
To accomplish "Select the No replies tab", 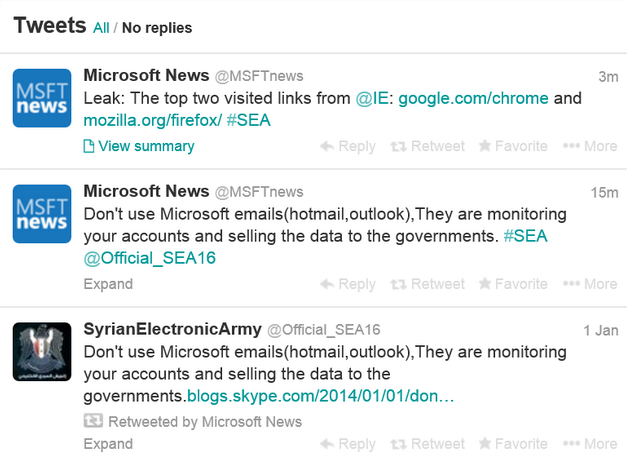I will pyautogui.click(x=157, y=28).
